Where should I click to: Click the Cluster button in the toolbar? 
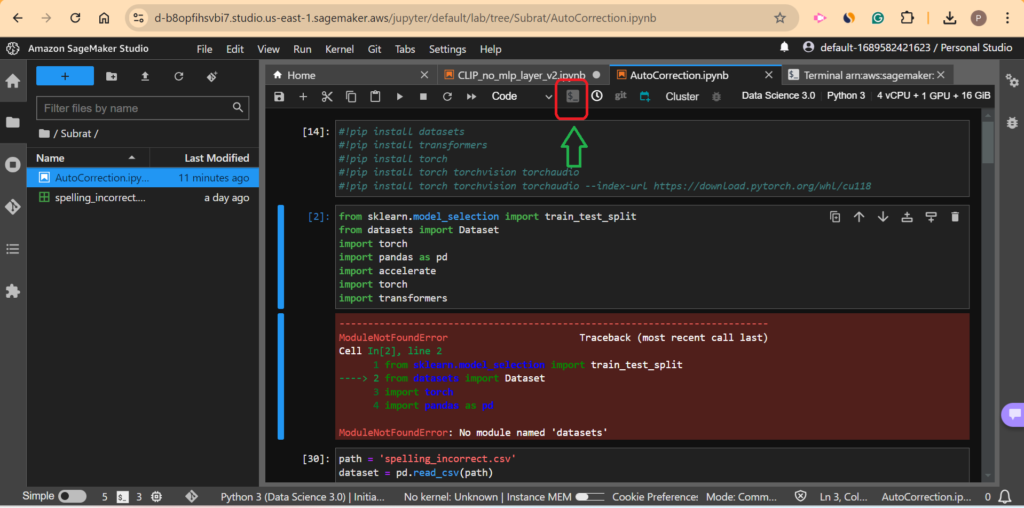pos(682,96)
